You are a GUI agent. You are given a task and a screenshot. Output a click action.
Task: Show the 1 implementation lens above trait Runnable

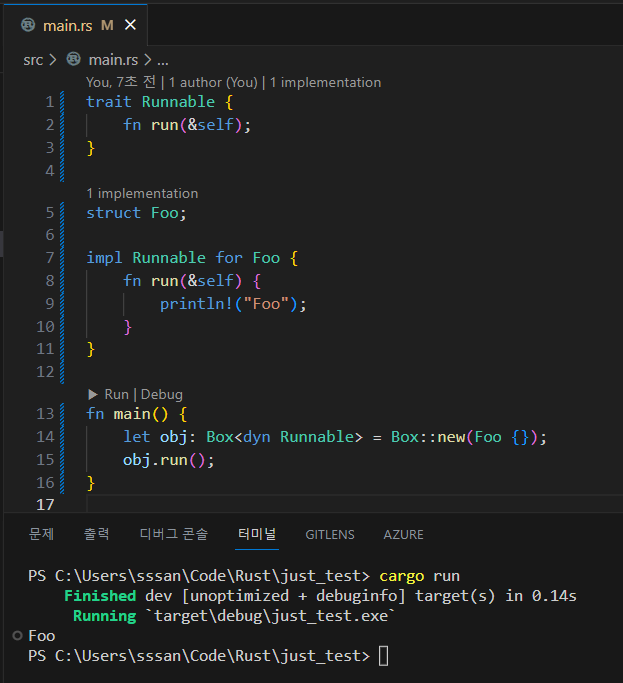click(x=325, y=82)
